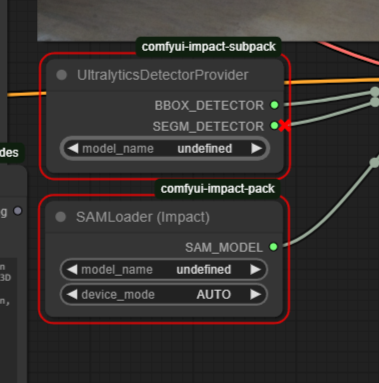Select the SAMLoader (Impact) title bar
The width and height of the screenshot is (379, 383).
164,217
